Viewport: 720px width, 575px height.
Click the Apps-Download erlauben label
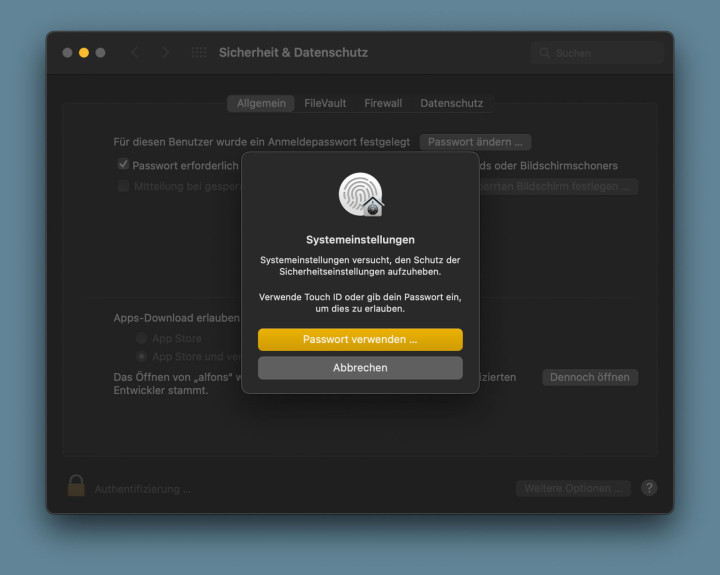[176, 318]
